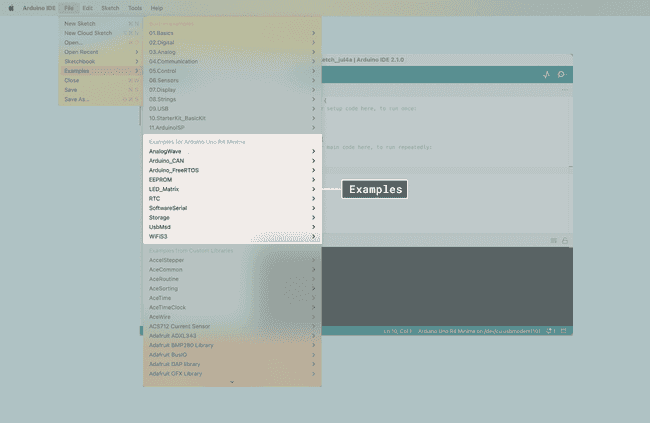Viewport: 650px width, 423px height.
Task: Click the scroll-down arrow at menu bottom
Action: pyautogui.click(x=231, y=382)
